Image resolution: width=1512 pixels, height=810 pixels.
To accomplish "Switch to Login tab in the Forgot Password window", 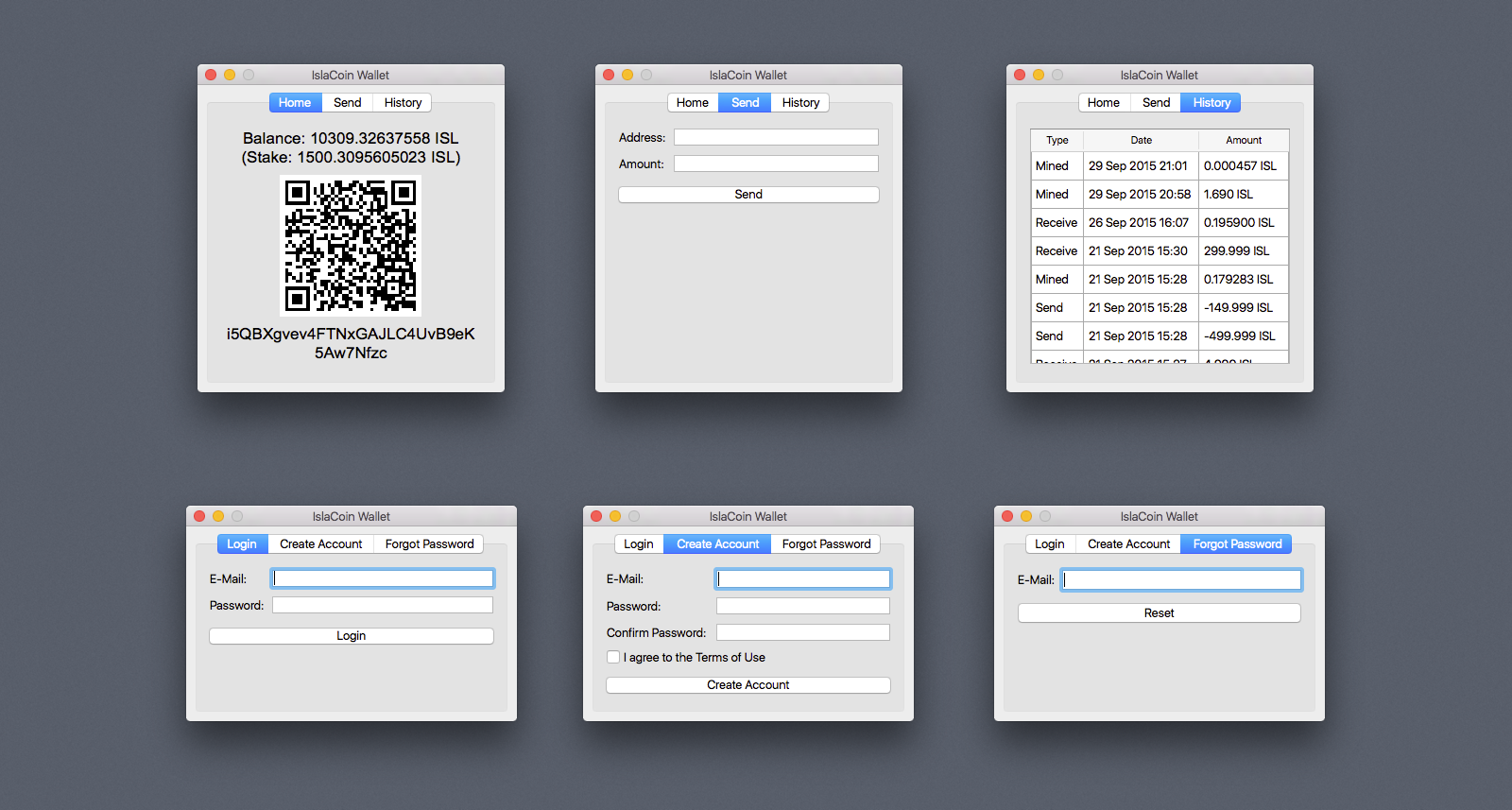I will click(x=1050, y=544).
